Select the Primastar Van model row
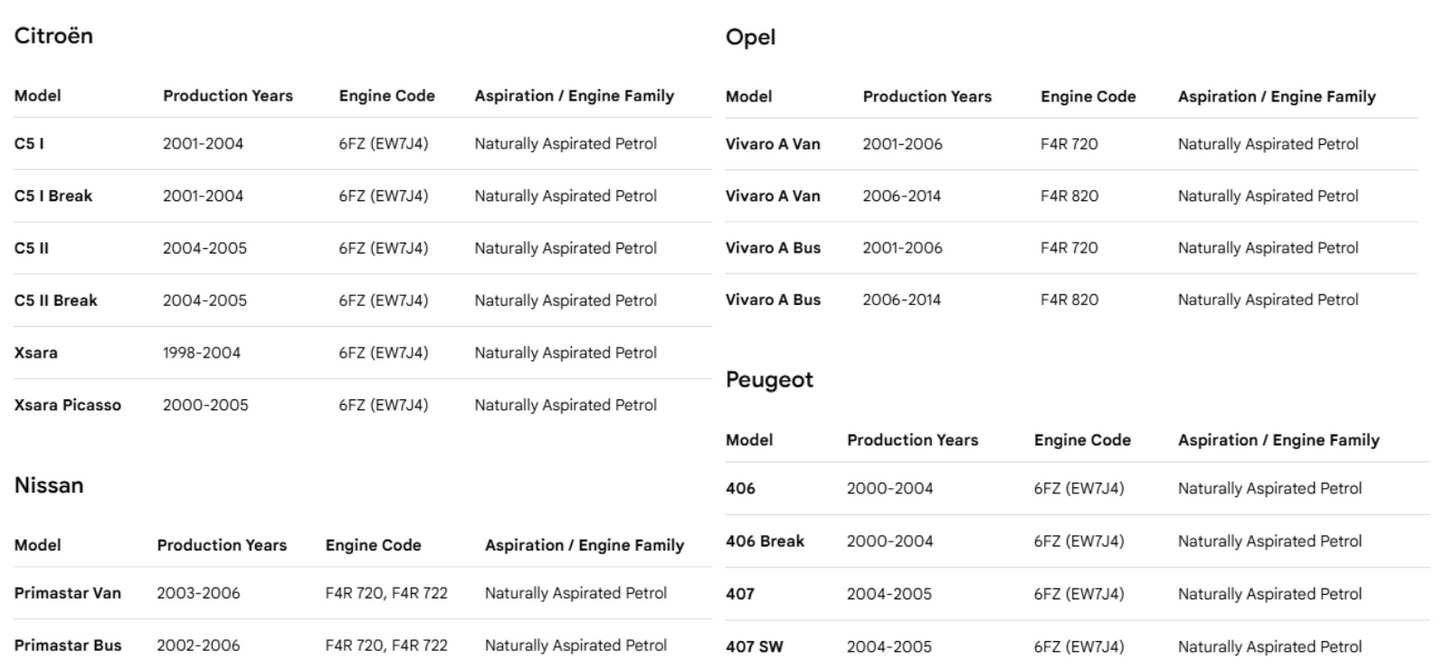This screenshot has width=1445, height=670. [x=363, y=593]
